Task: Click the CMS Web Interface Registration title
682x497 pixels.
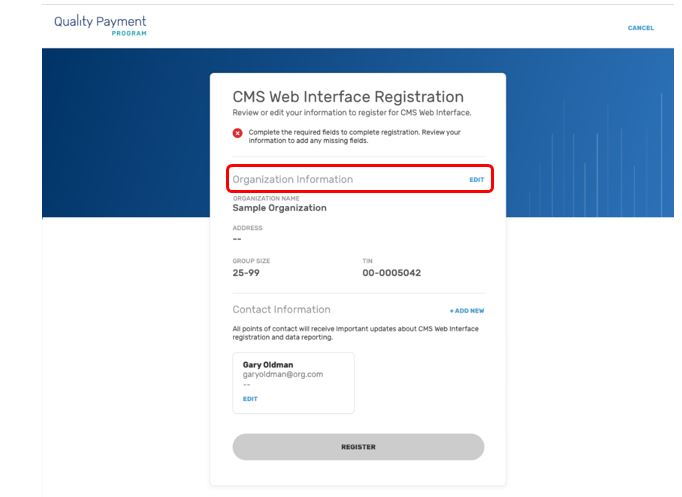Action: coord(348,97)
